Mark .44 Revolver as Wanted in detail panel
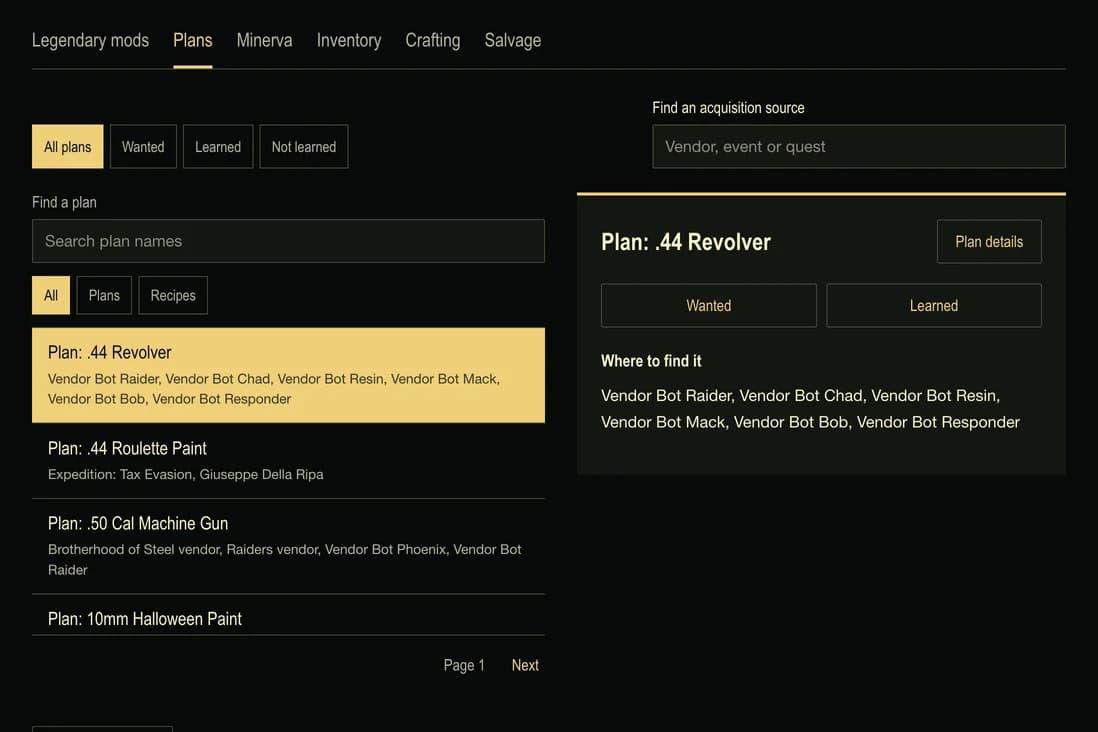1098x732 pixels. click(709, 305)
